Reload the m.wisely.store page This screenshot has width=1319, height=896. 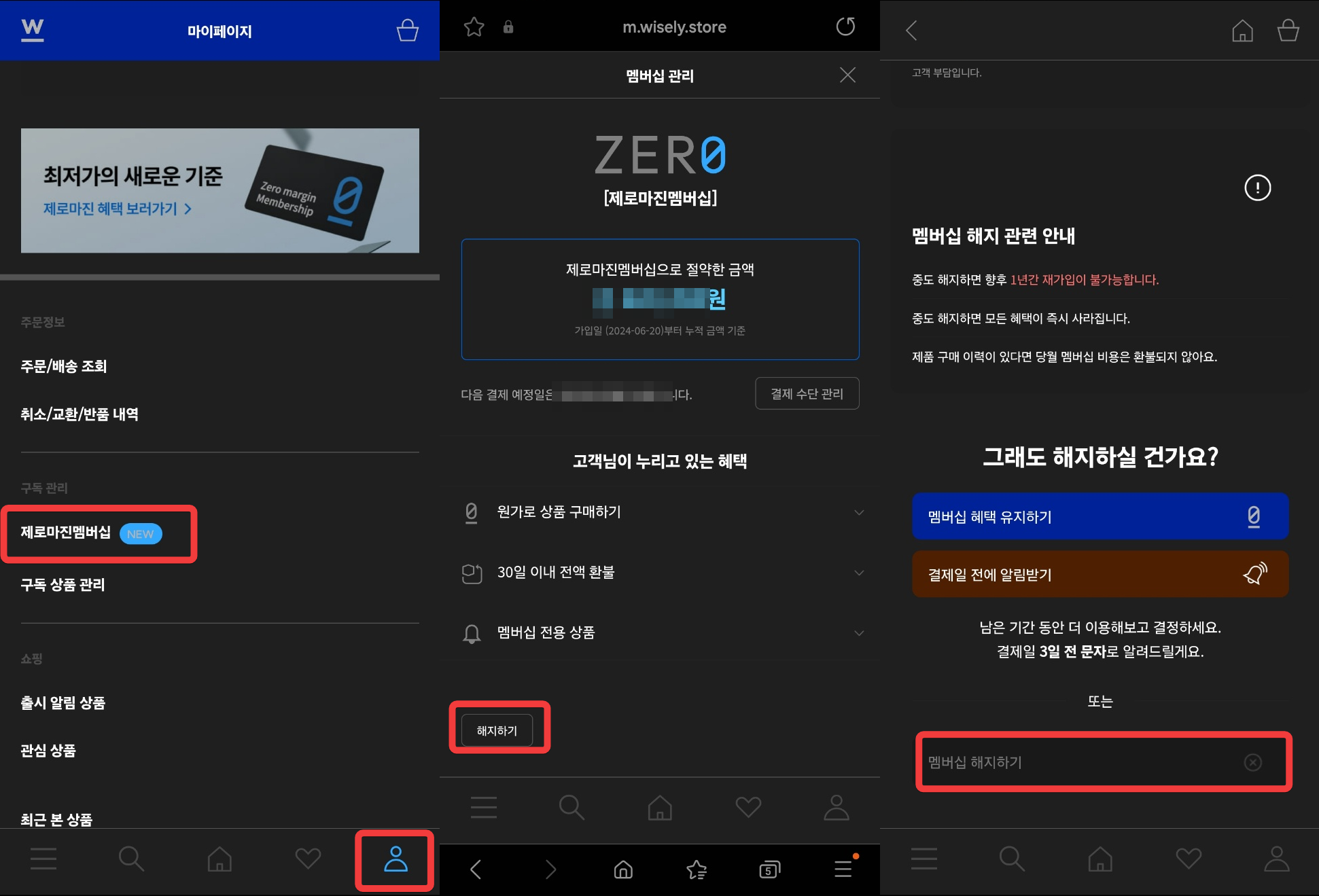click(845, 27)
